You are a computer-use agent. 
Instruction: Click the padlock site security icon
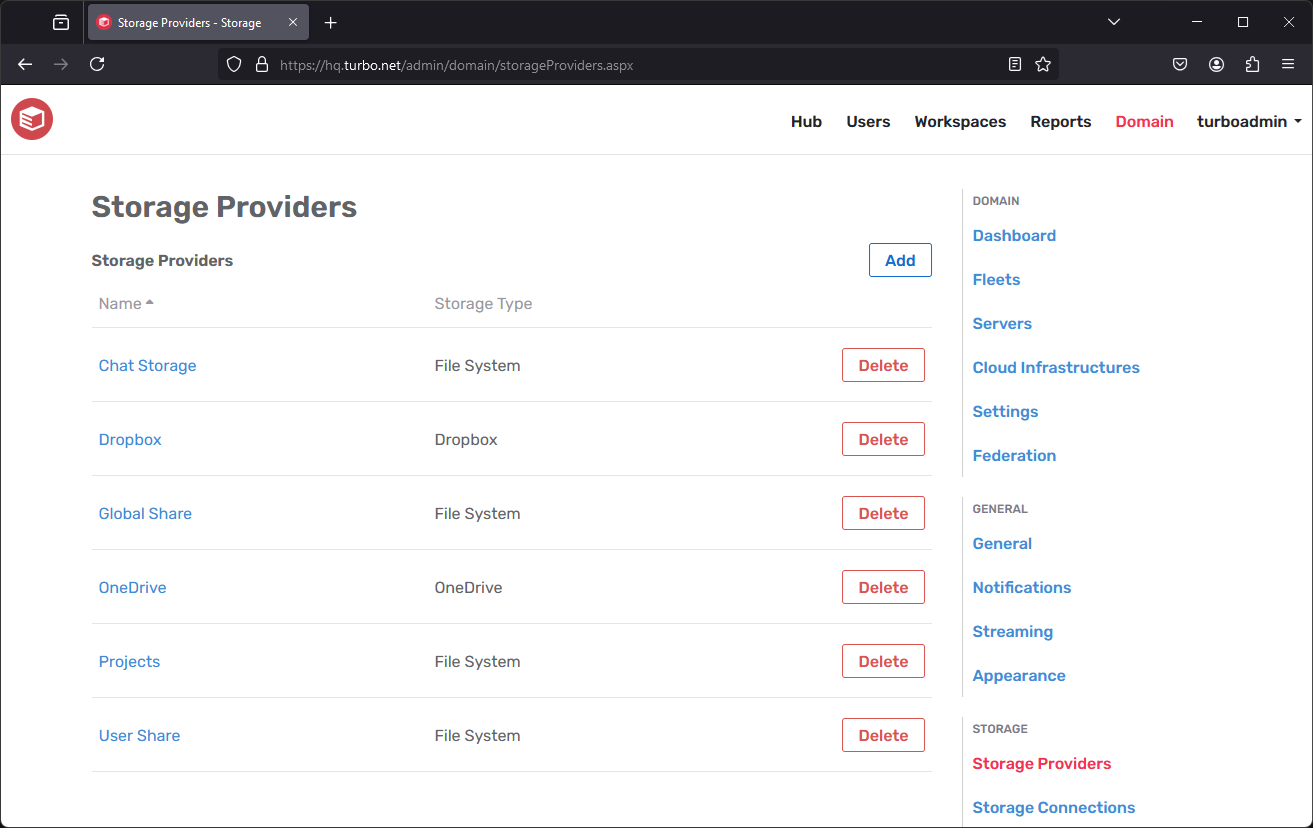pos(261,64)
